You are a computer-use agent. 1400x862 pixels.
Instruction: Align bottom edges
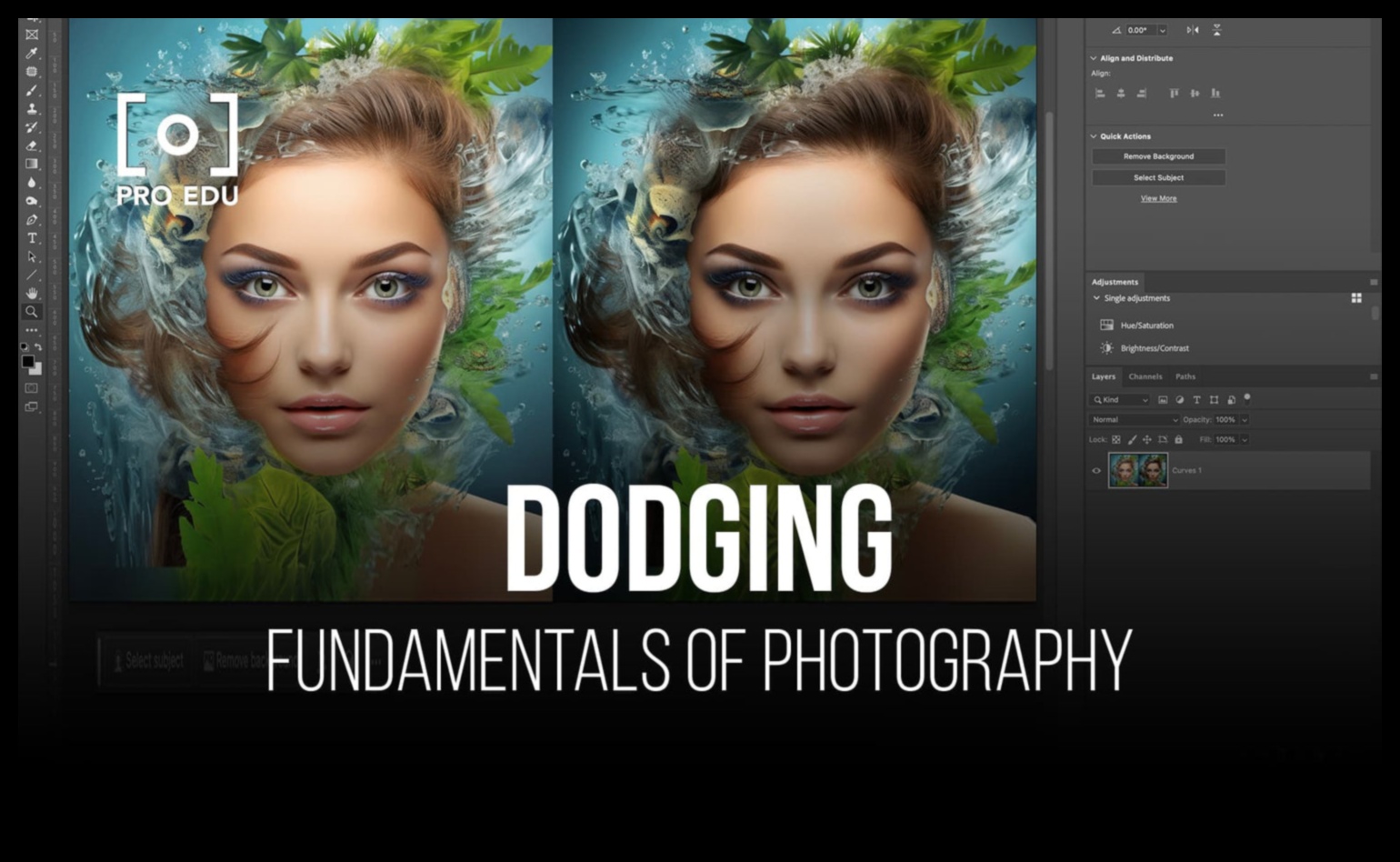pos(1215,93)
